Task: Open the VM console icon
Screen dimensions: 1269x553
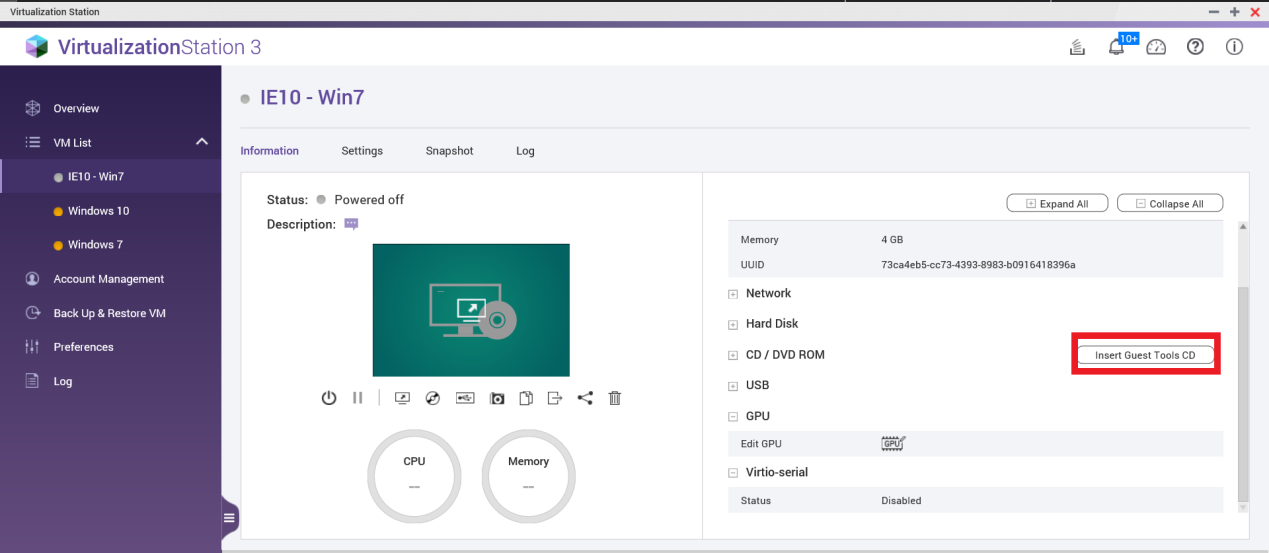Action: [402, 398]
